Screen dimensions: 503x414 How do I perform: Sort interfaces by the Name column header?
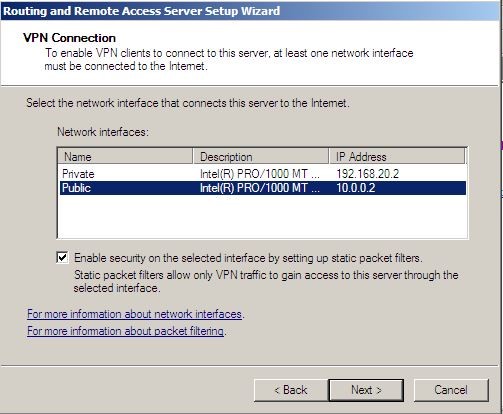[125, 156]
